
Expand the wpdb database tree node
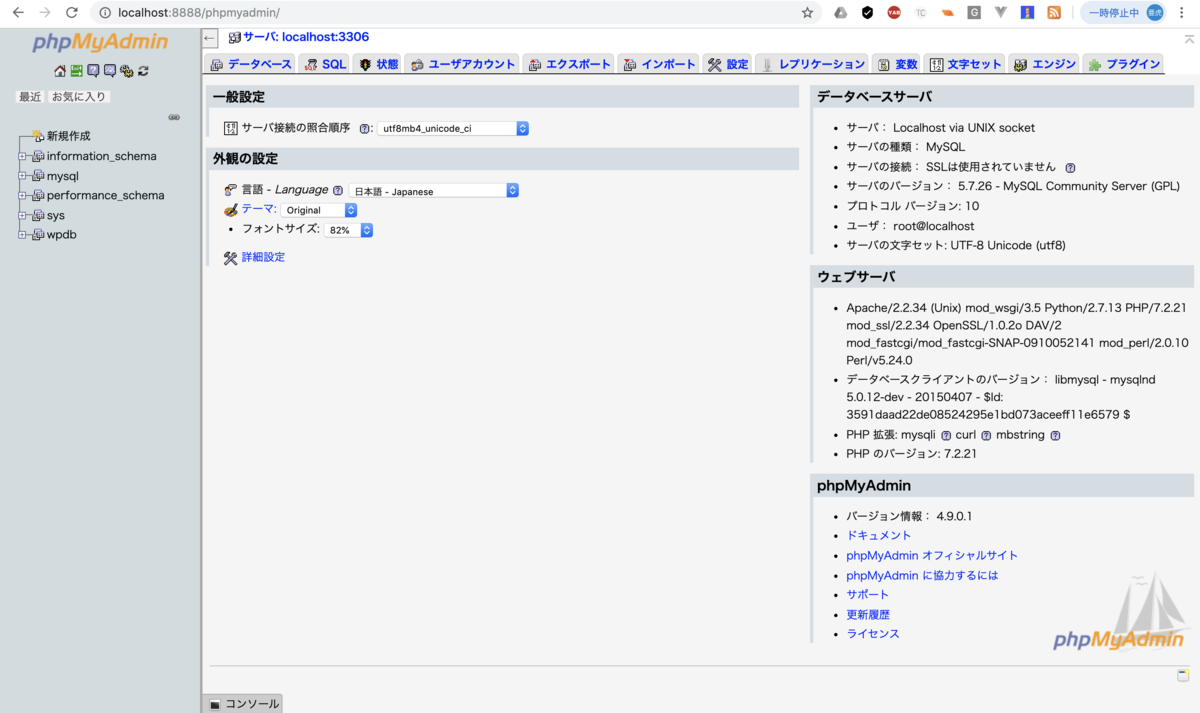[23, 234]
